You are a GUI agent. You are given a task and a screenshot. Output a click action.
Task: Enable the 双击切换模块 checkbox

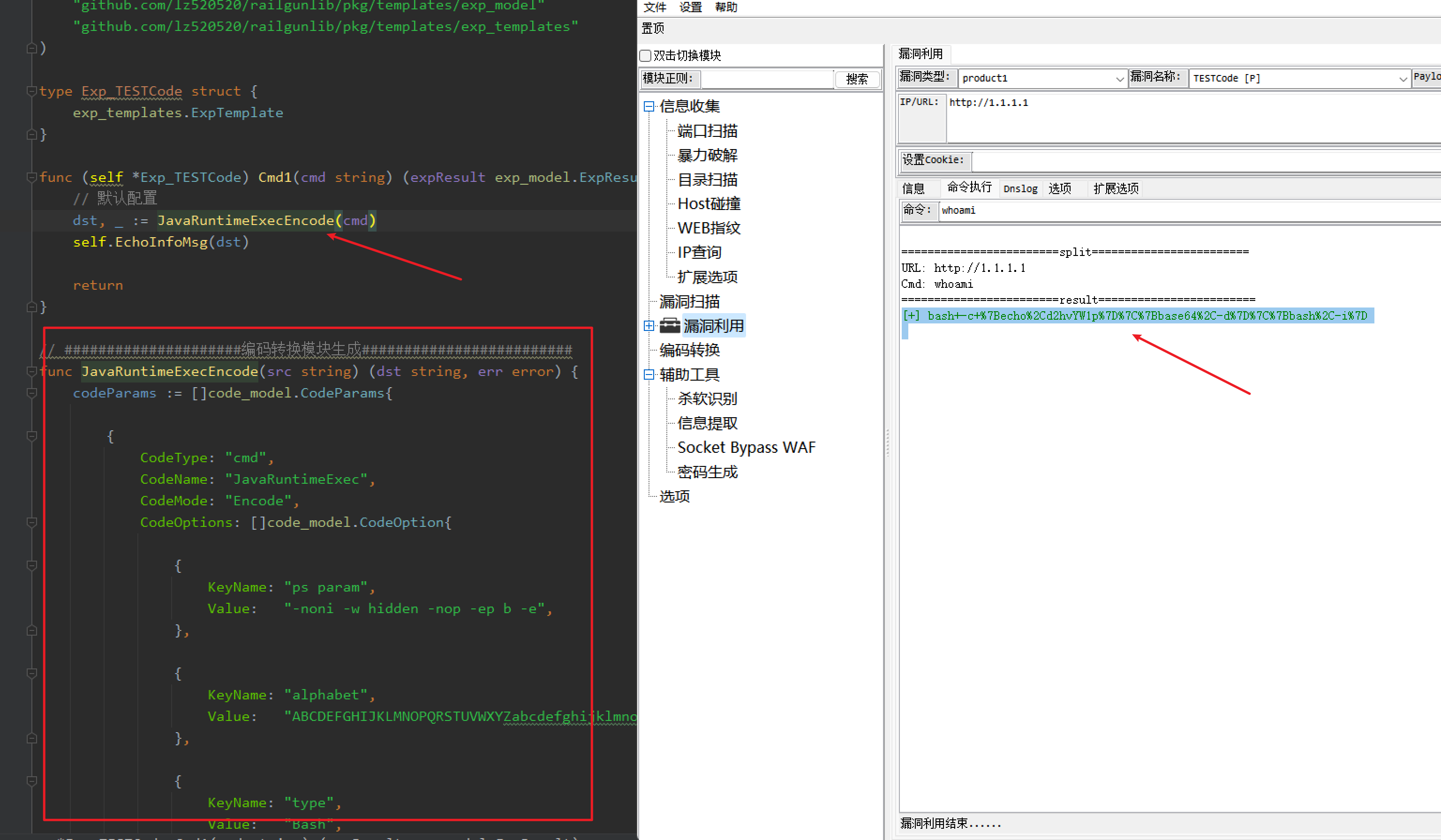pyautogui.click(x=646, y=56)
